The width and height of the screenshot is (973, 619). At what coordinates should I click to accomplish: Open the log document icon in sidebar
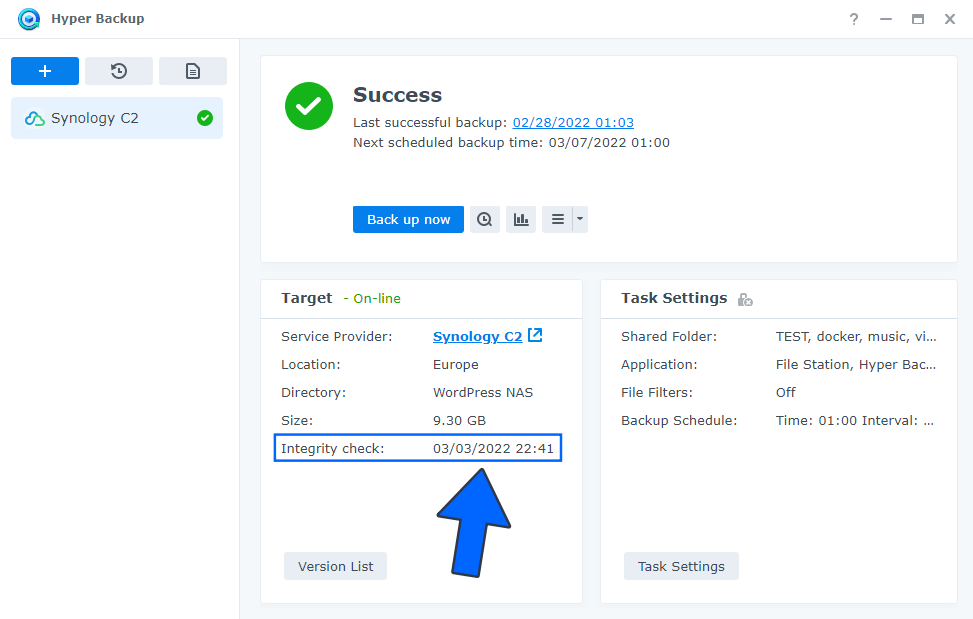193,71
